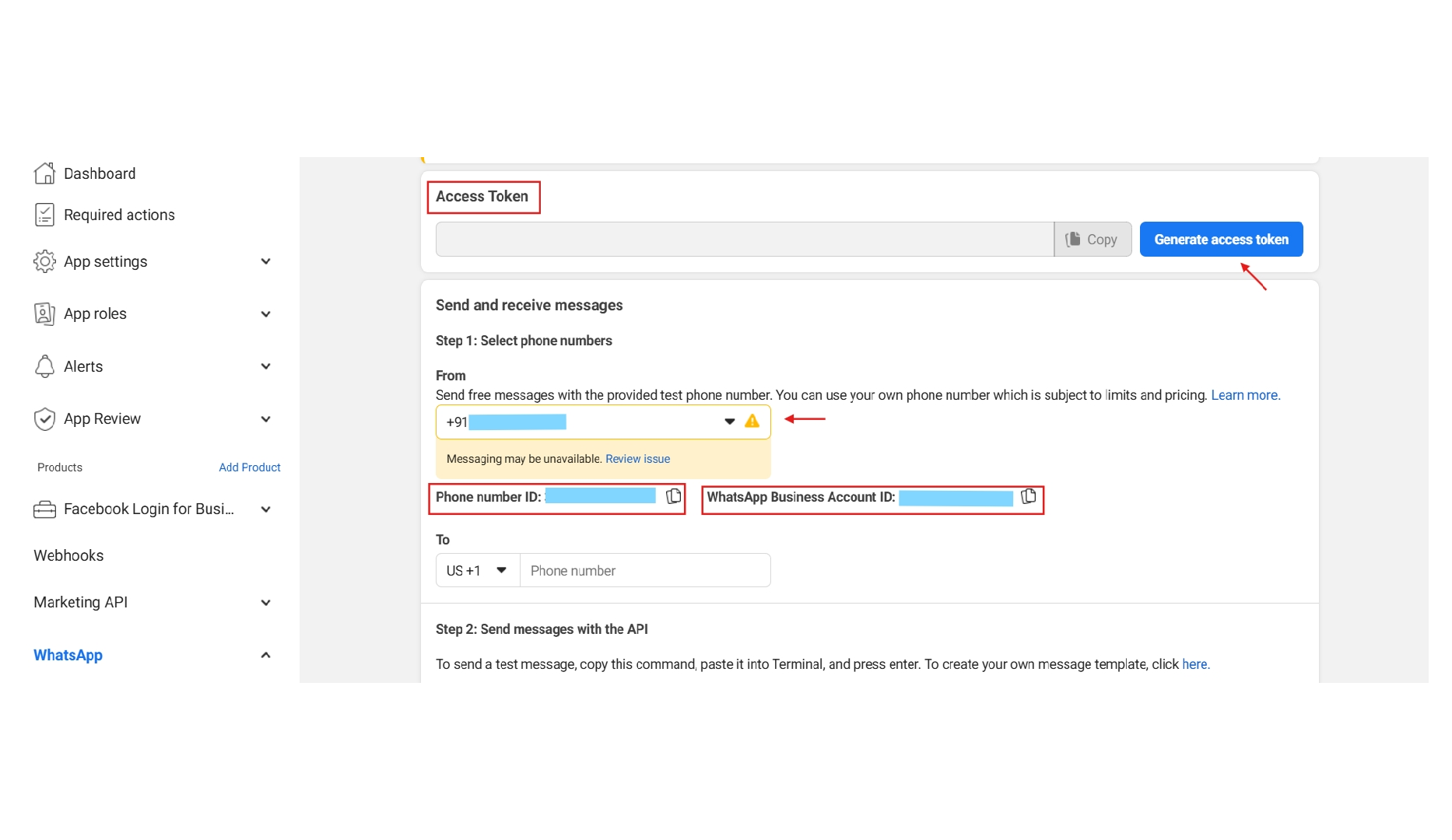Click the yellow warning triangle icon

[752, 421]
